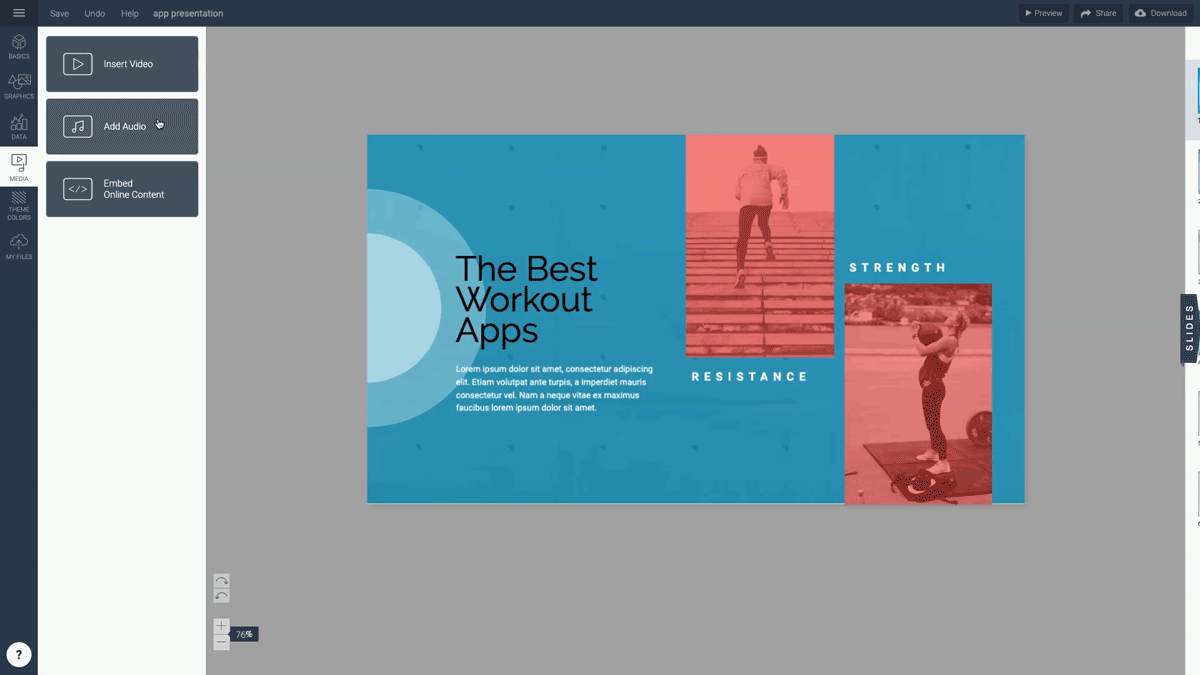Viewport: 1200px width, 675px height.
Task: Click the redo arrow near zoom controls
Action: tap(221, 578)
